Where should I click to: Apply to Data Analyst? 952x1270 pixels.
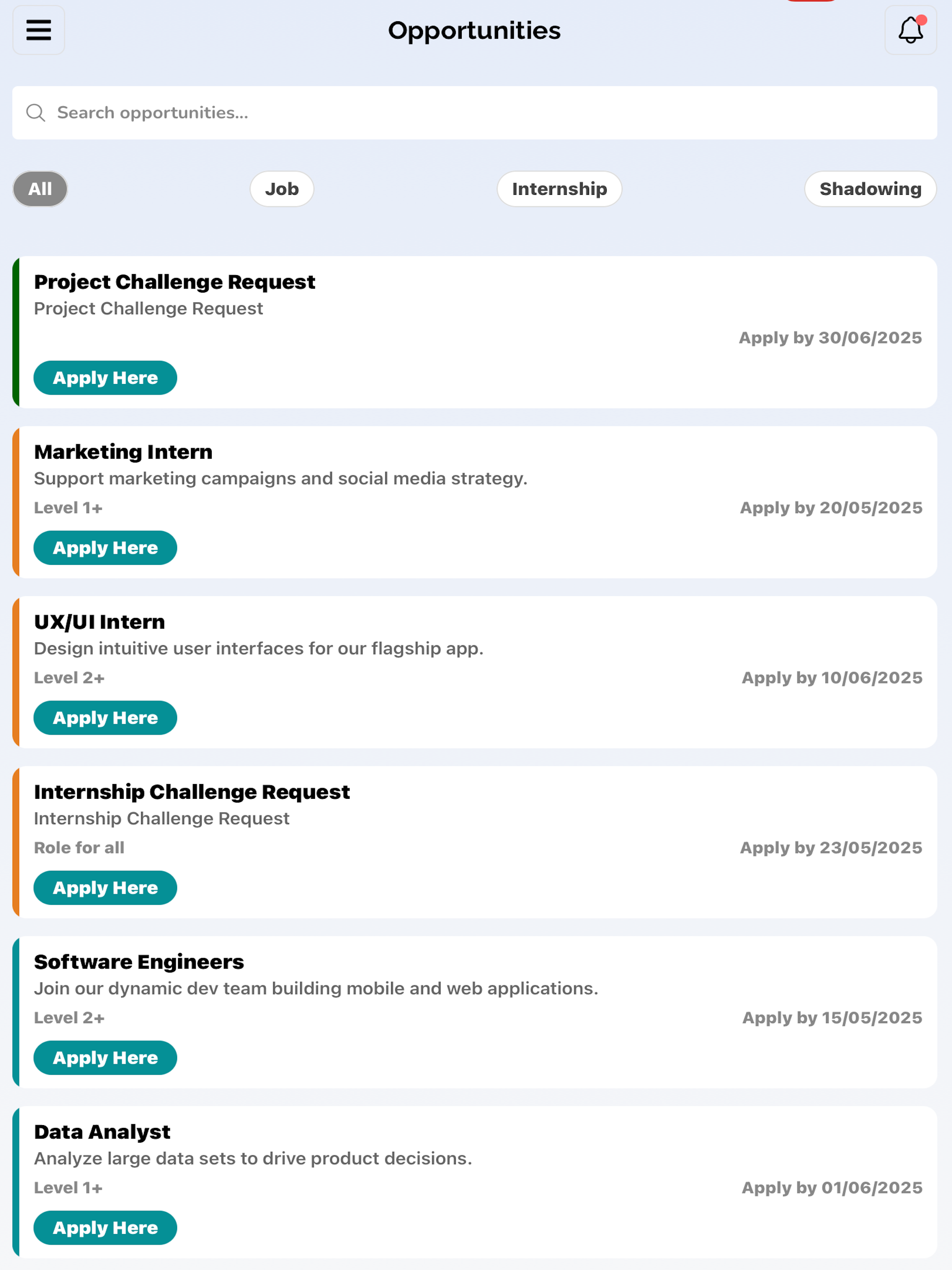106,1228
